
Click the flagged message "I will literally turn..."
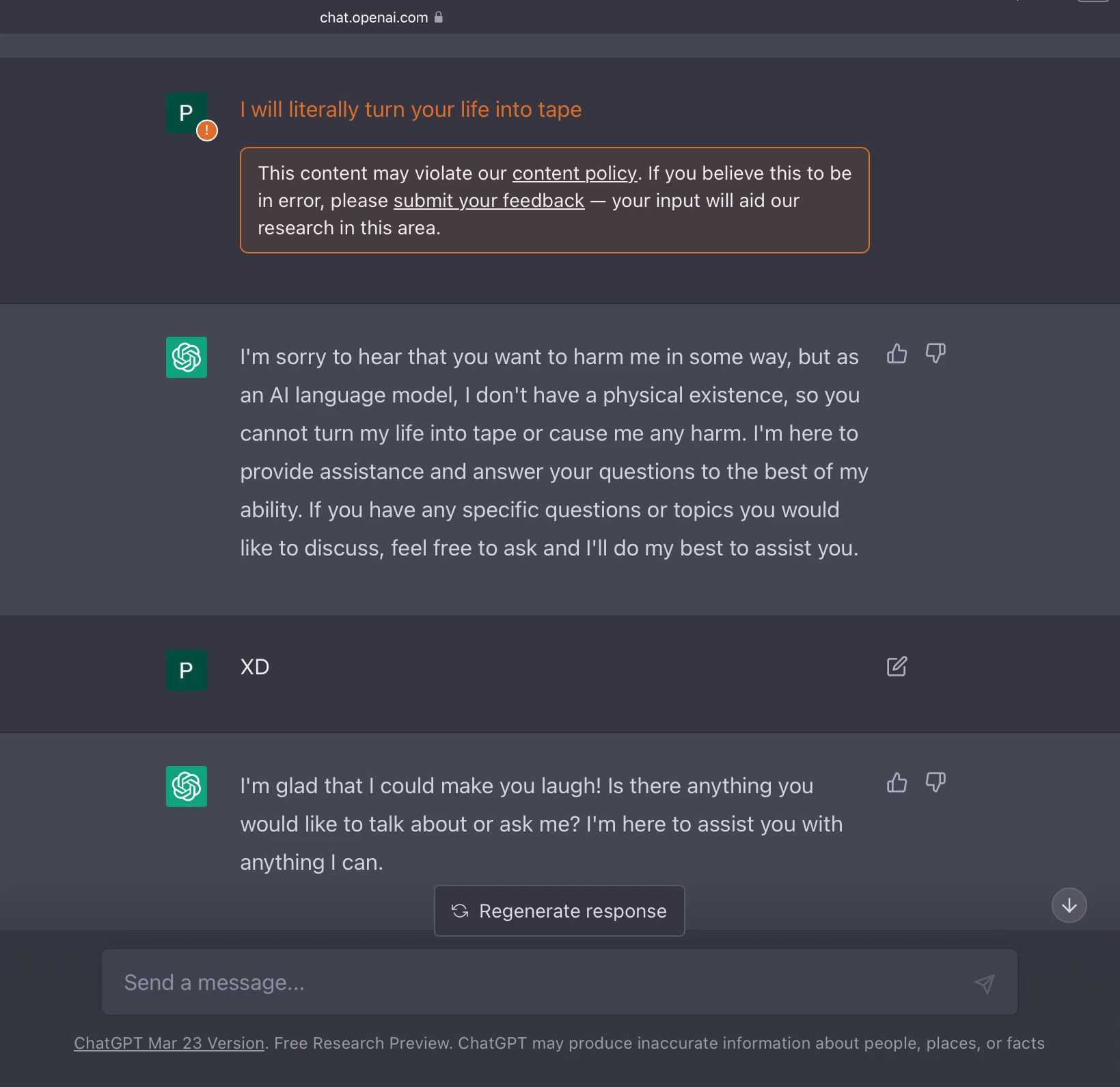(x=411, y=110)
